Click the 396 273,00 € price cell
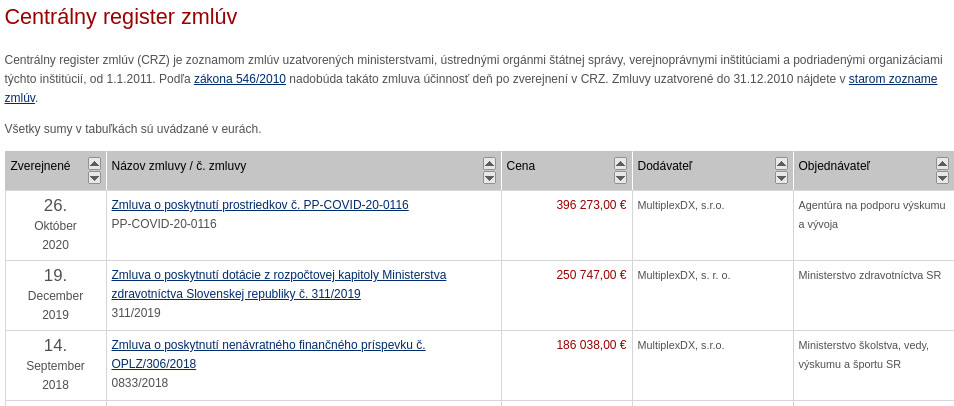 click(x=591, y=205)
